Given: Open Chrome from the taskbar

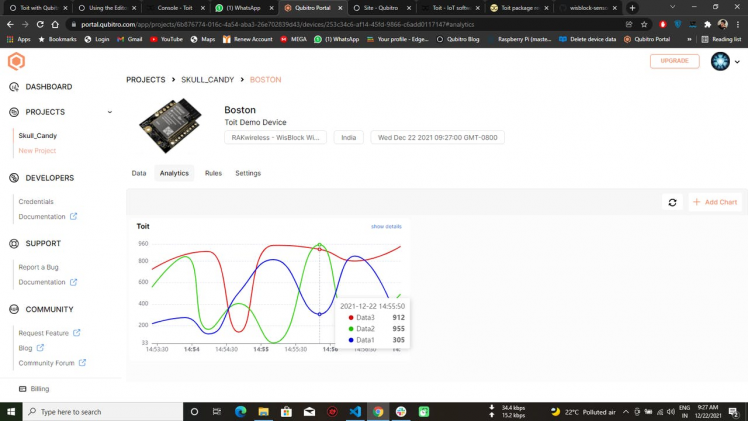Looking at the screenshot, I should [378, 411].
